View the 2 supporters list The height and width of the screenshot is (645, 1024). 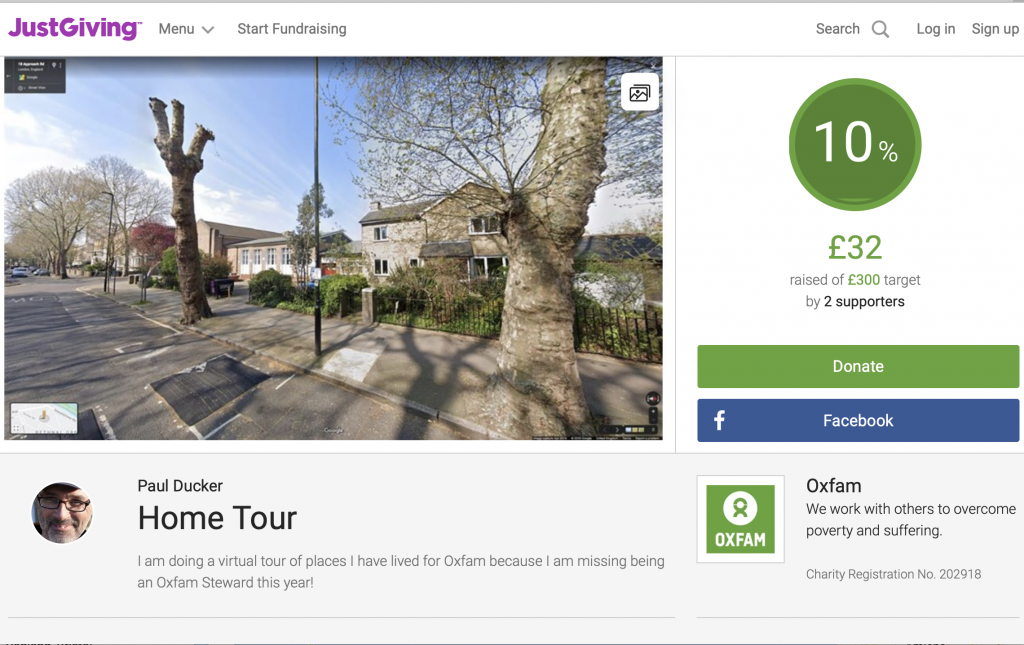click(x=864, y=301)
